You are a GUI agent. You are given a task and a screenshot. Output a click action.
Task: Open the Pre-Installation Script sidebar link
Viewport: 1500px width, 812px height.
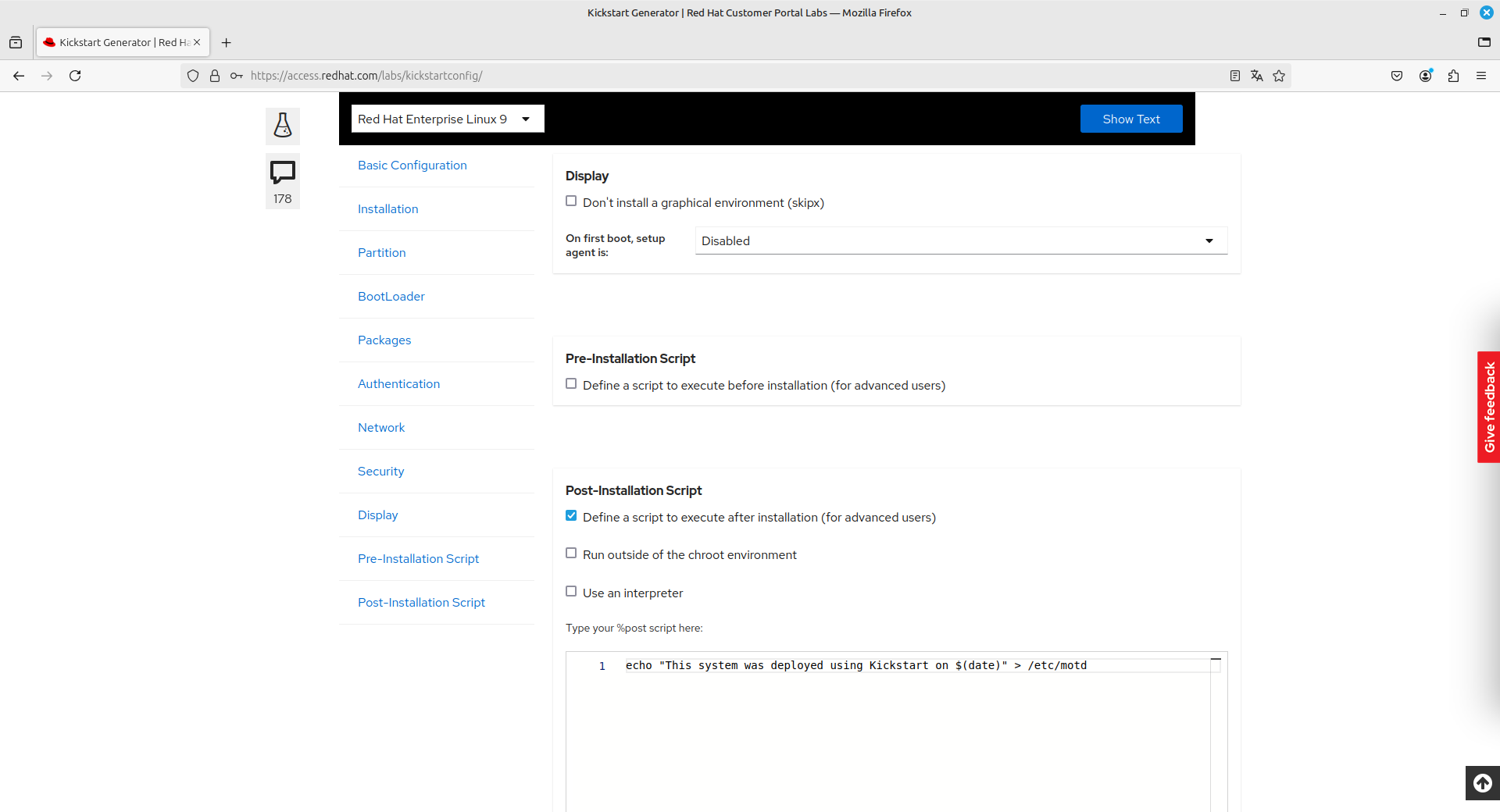coord(419,559)
